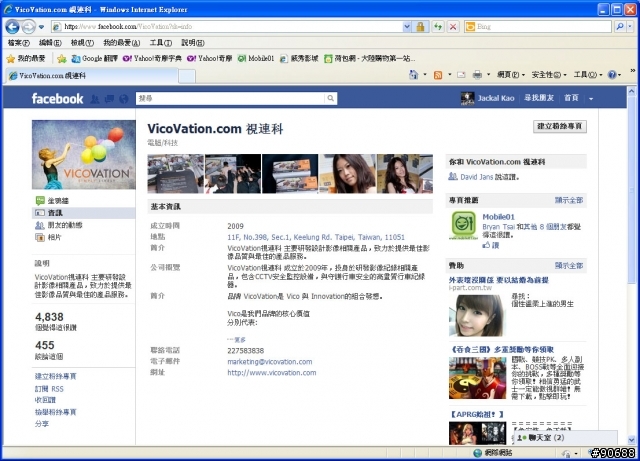Image resolution: width=640 pixels, height=461 pixels.
Task: Open the 說明(H) menu
Action: tap(193, 42)
